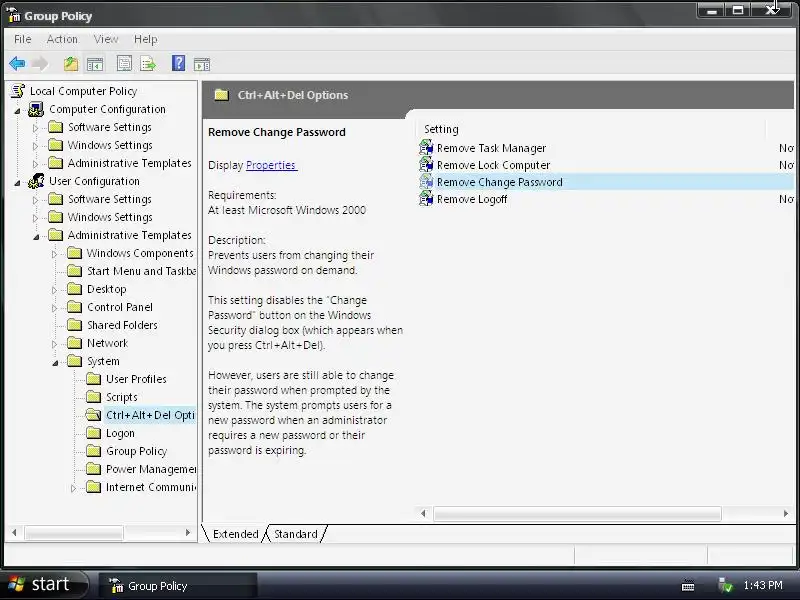Select Group Policy folder in tree

136,451
